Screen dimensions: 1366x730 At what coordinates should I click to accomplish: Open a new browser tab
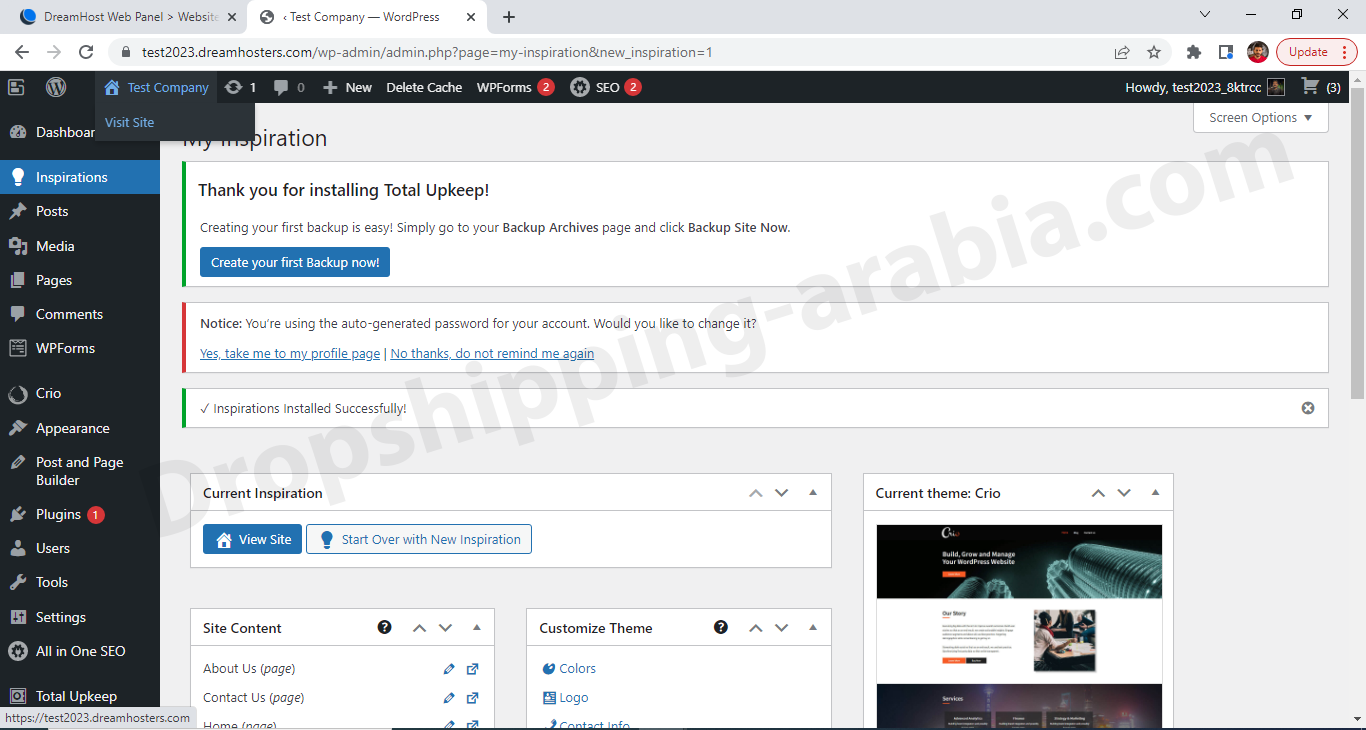click(x=509, y=17)
